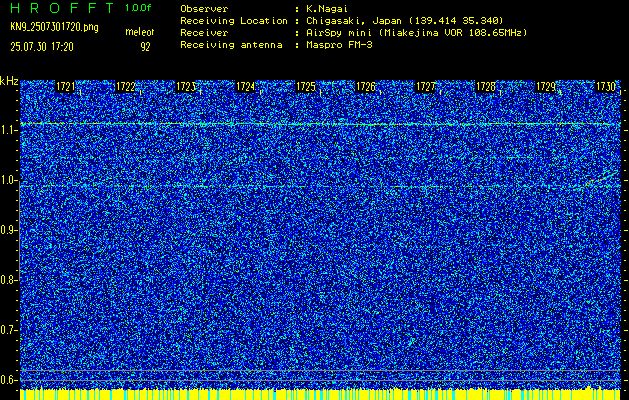
Task: Click the 1721 time marker label
Action: coord(65,87)
